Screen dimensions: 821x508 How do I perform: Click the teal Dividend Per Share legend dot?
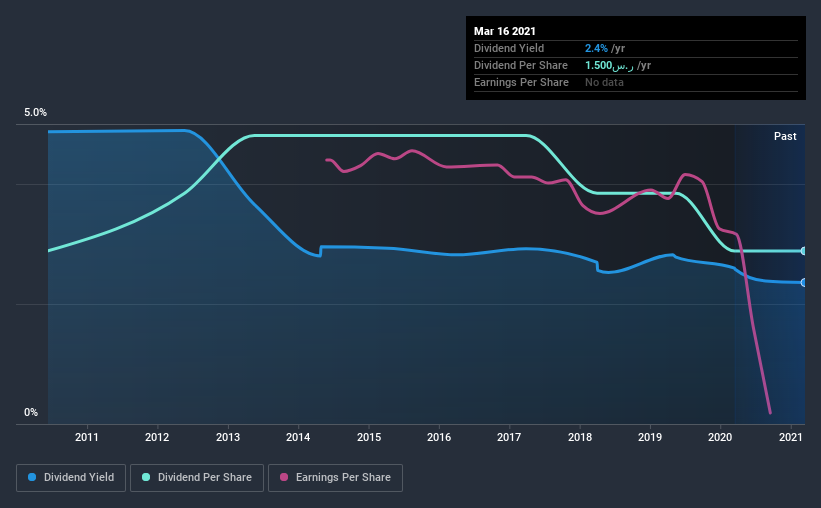146,477
